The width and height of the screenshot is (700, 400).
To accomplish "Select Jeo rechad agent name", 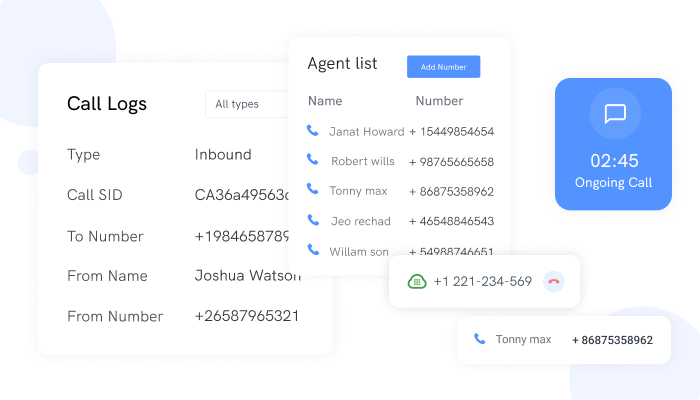I will point(361,221).
